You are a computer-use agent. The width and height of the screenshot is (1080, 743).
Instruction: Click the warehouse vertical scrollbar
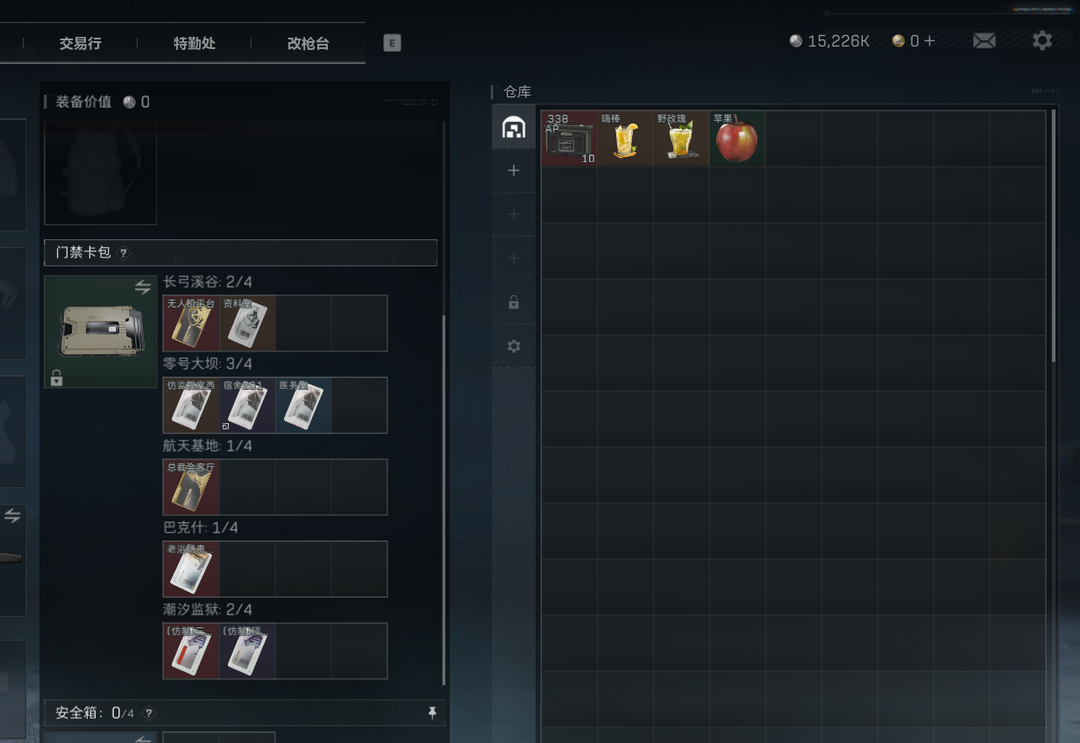(1053, 236)
